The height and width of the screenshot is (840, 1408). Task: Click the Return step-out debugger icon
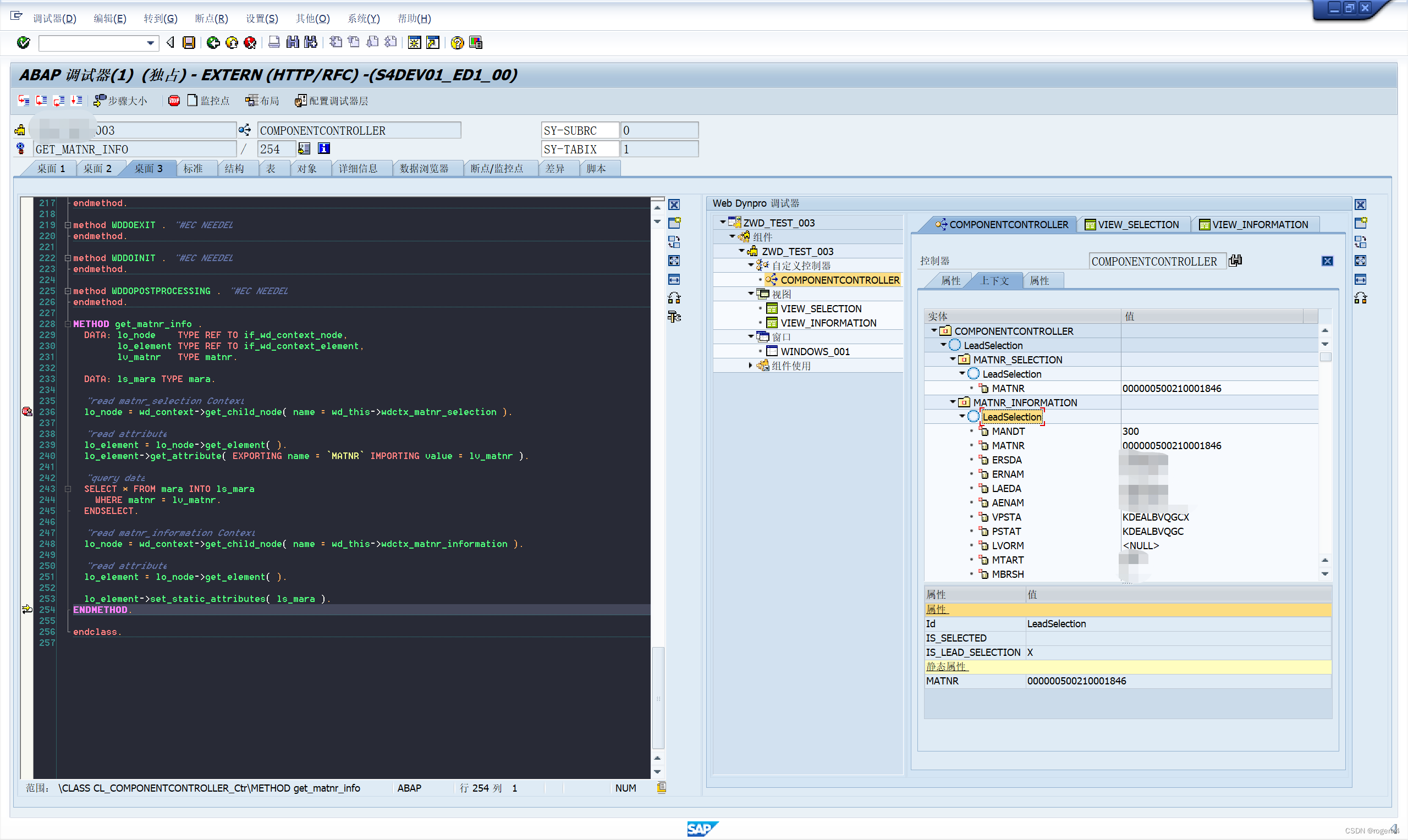pos(59,101)
